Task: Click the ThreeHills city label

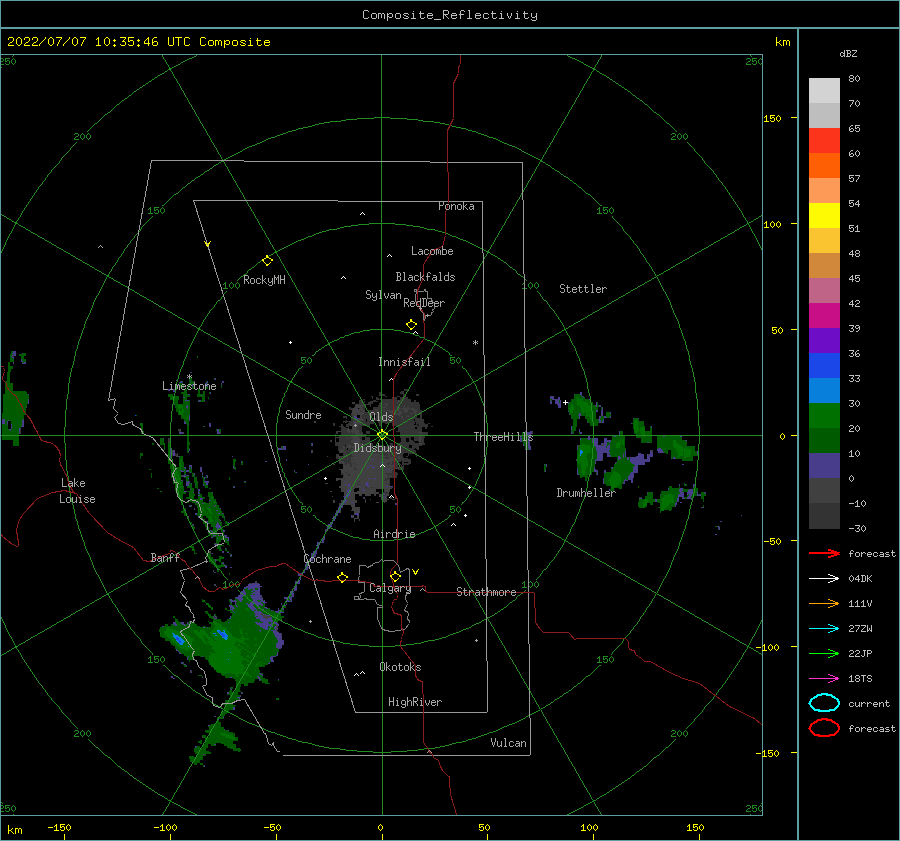Action: tap(503, 437)
